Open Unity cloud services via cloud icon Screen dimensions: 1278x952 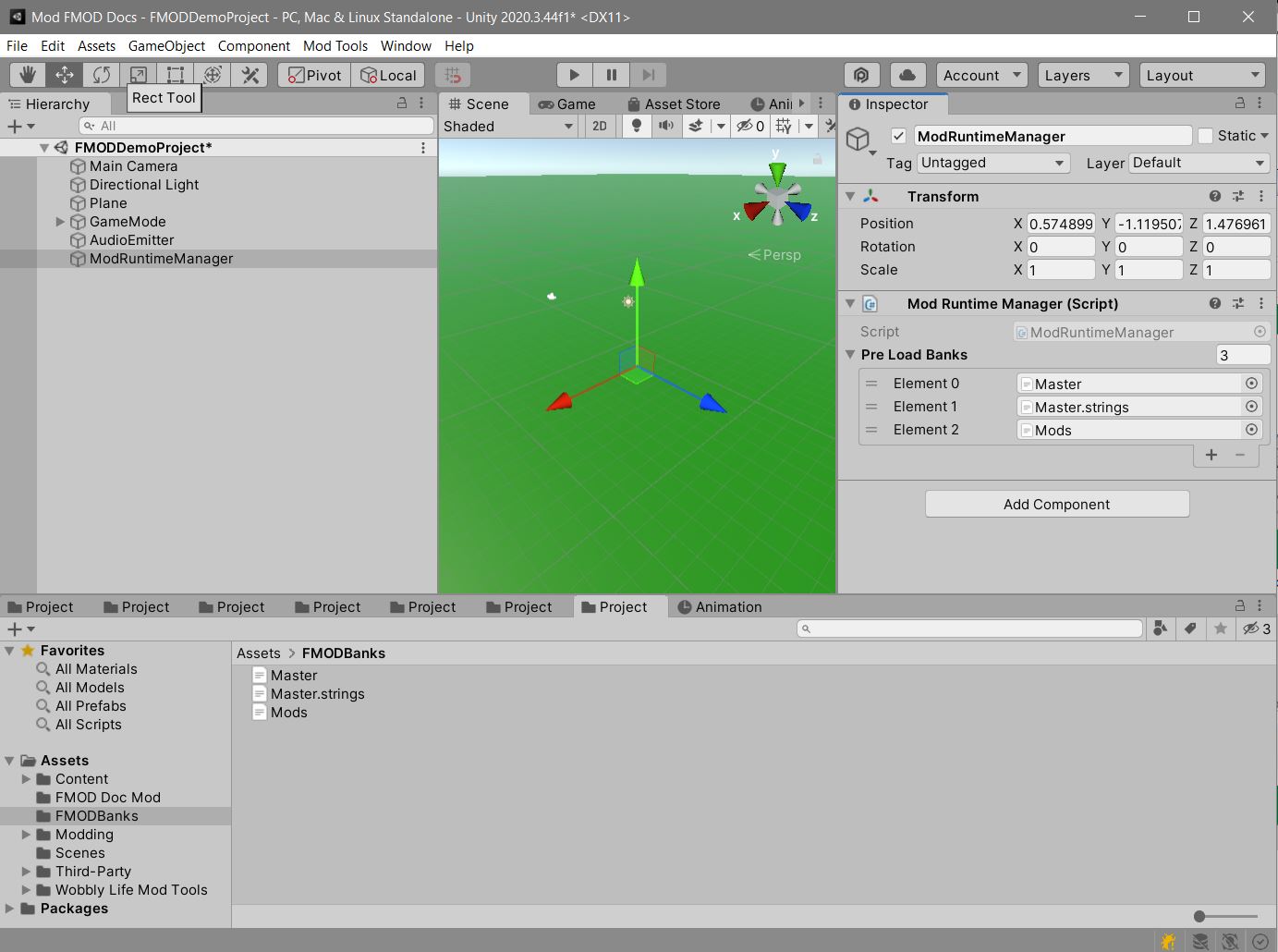click(907, 75)
